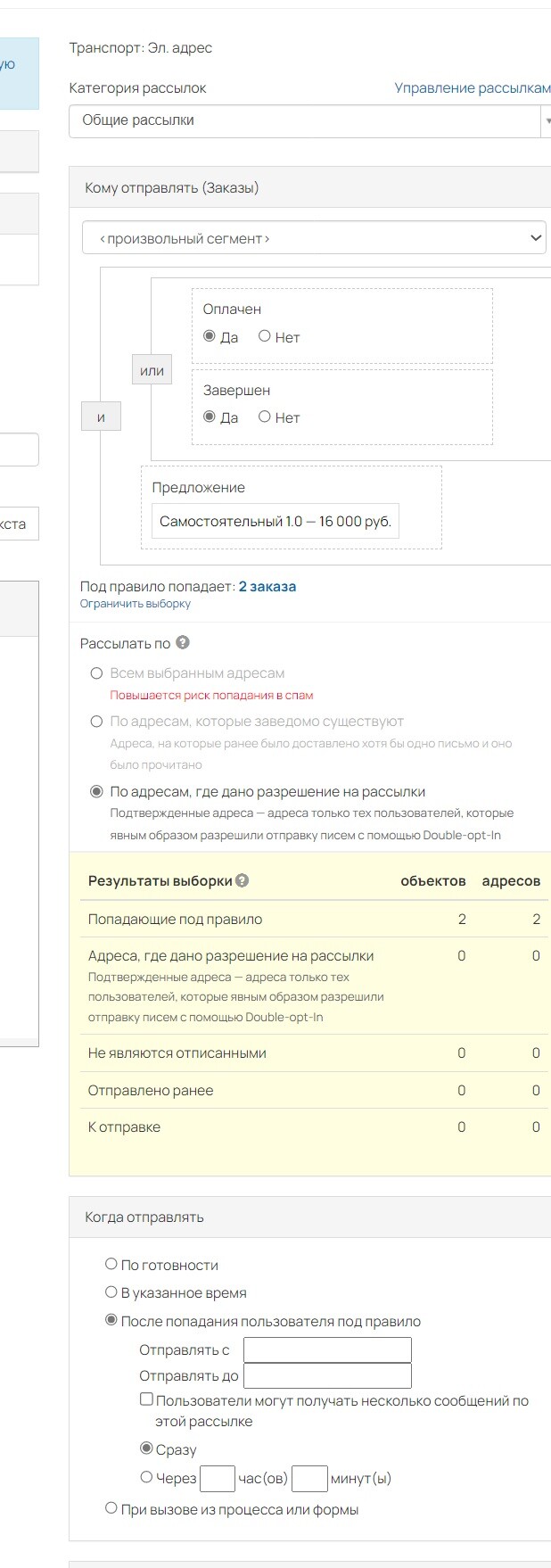
Task: Select 'По готовности' send timing
Action: (x=111, y=1264)
